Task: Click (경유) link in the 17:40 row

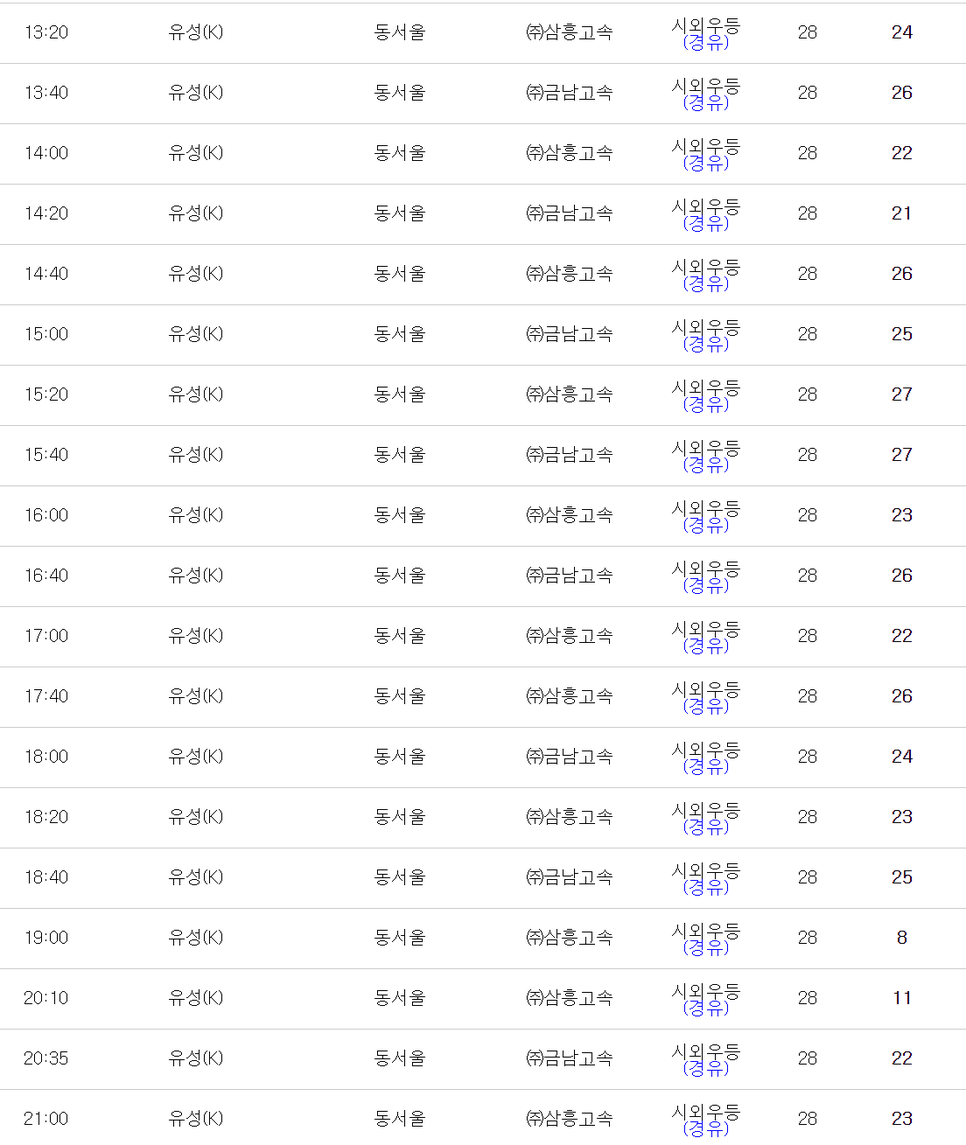Action: click(705, 706)
